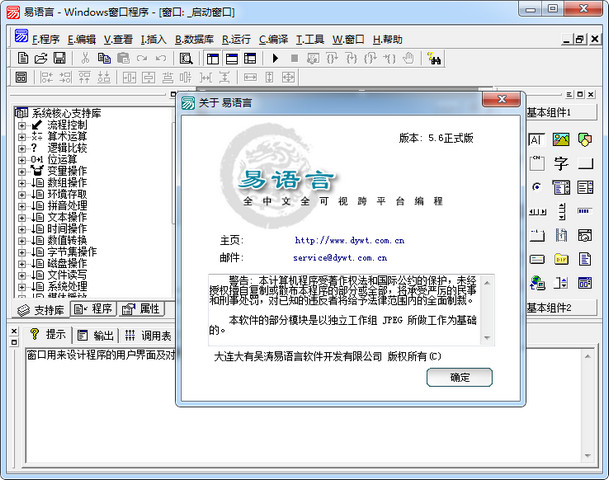609x480 pixels.
Task: Open the C.编译 menu
Action: [273, 40]
